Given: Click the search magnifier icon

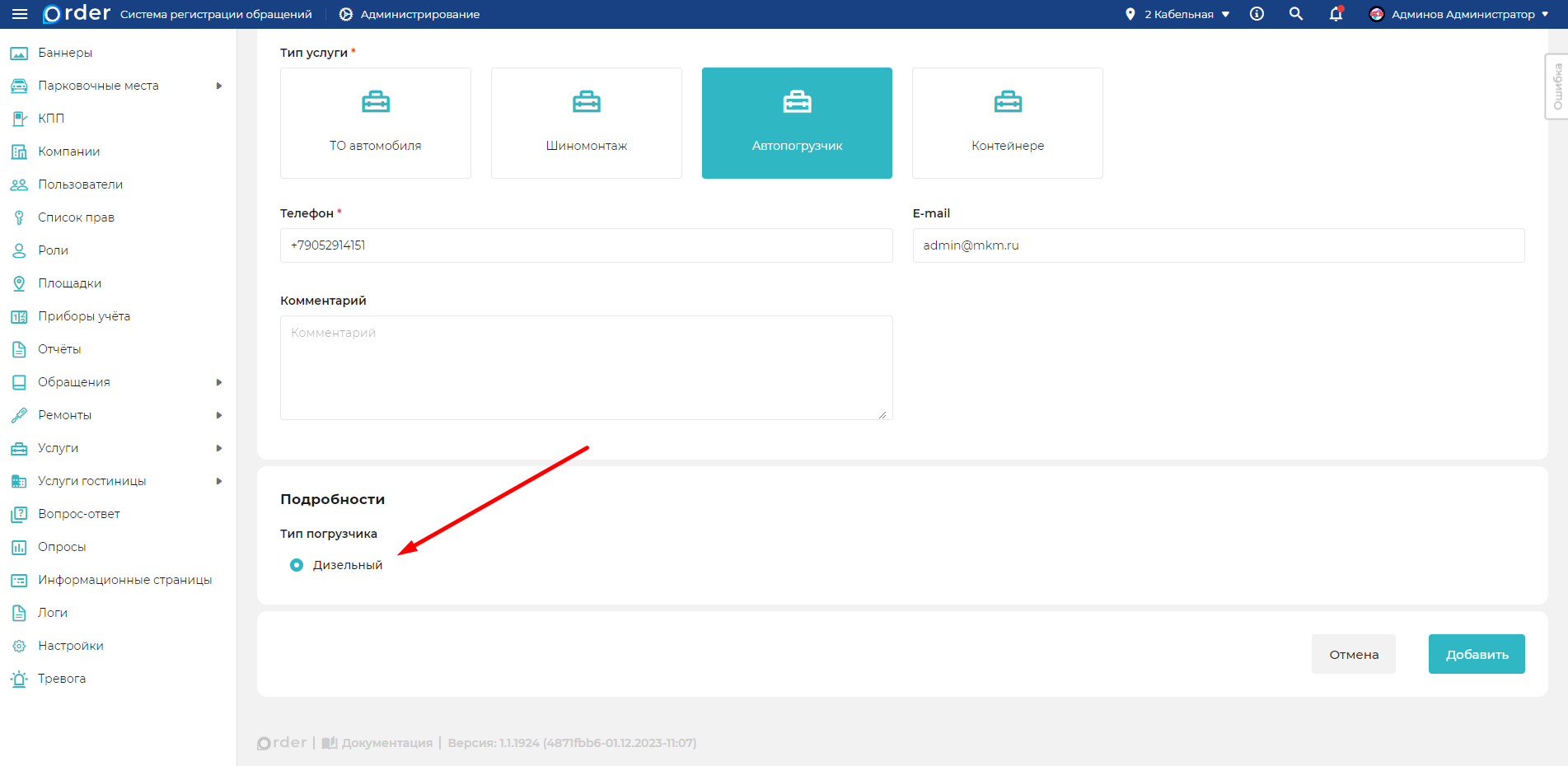Looking at the screenshot, I should [1296, 14].
